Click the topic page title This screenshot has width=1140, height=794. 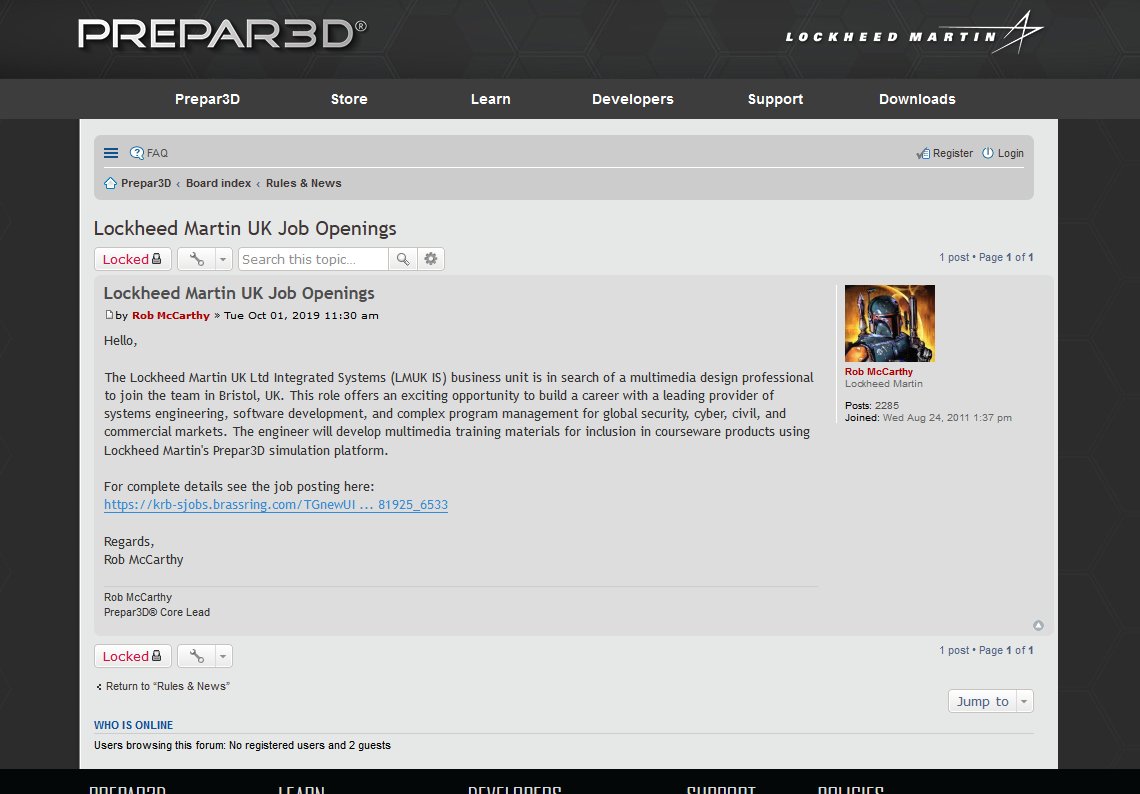click(x=245, y=228)
